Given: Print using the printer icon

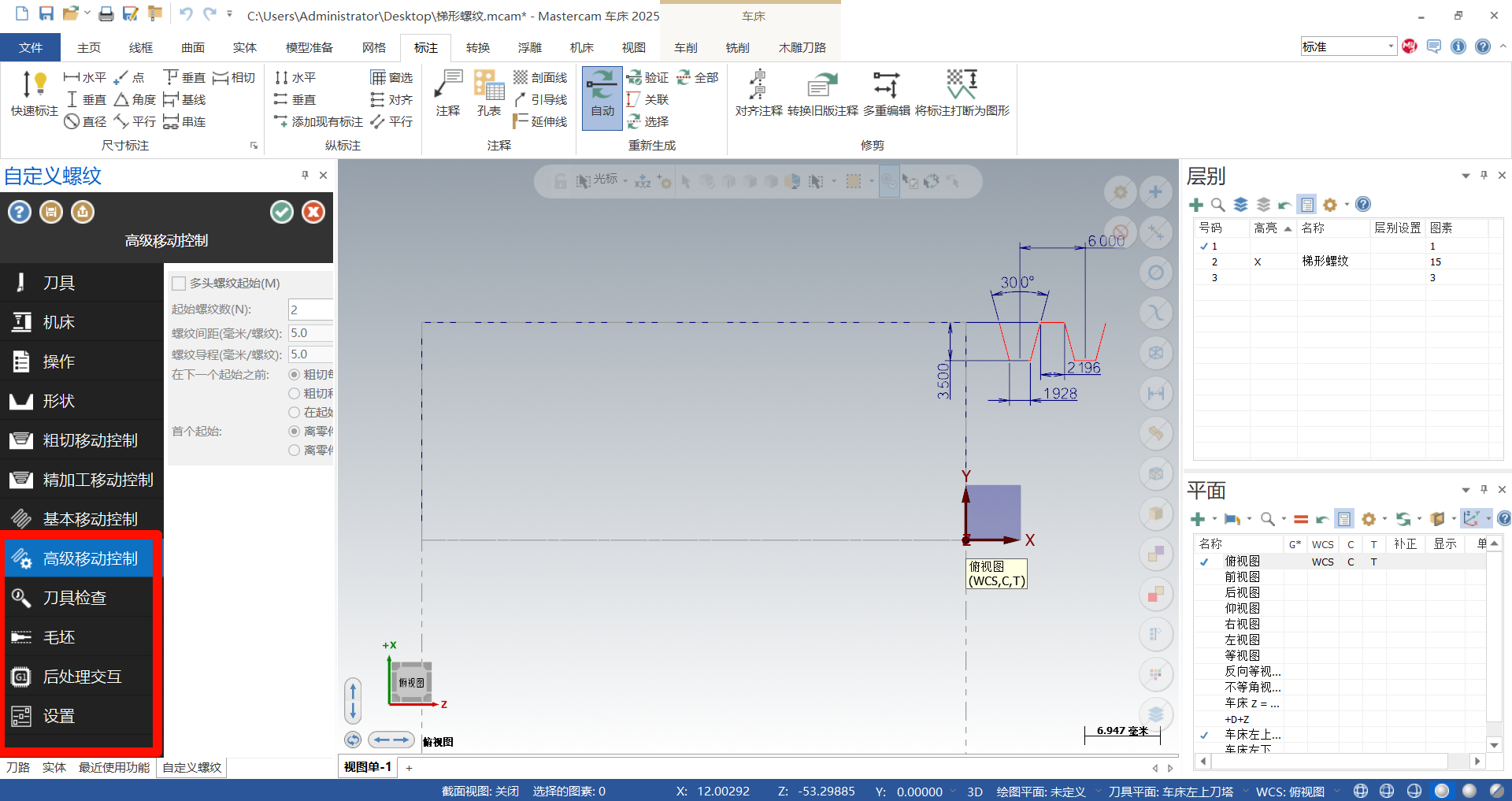Looking at the screenshot, I should tap(106, 13).
